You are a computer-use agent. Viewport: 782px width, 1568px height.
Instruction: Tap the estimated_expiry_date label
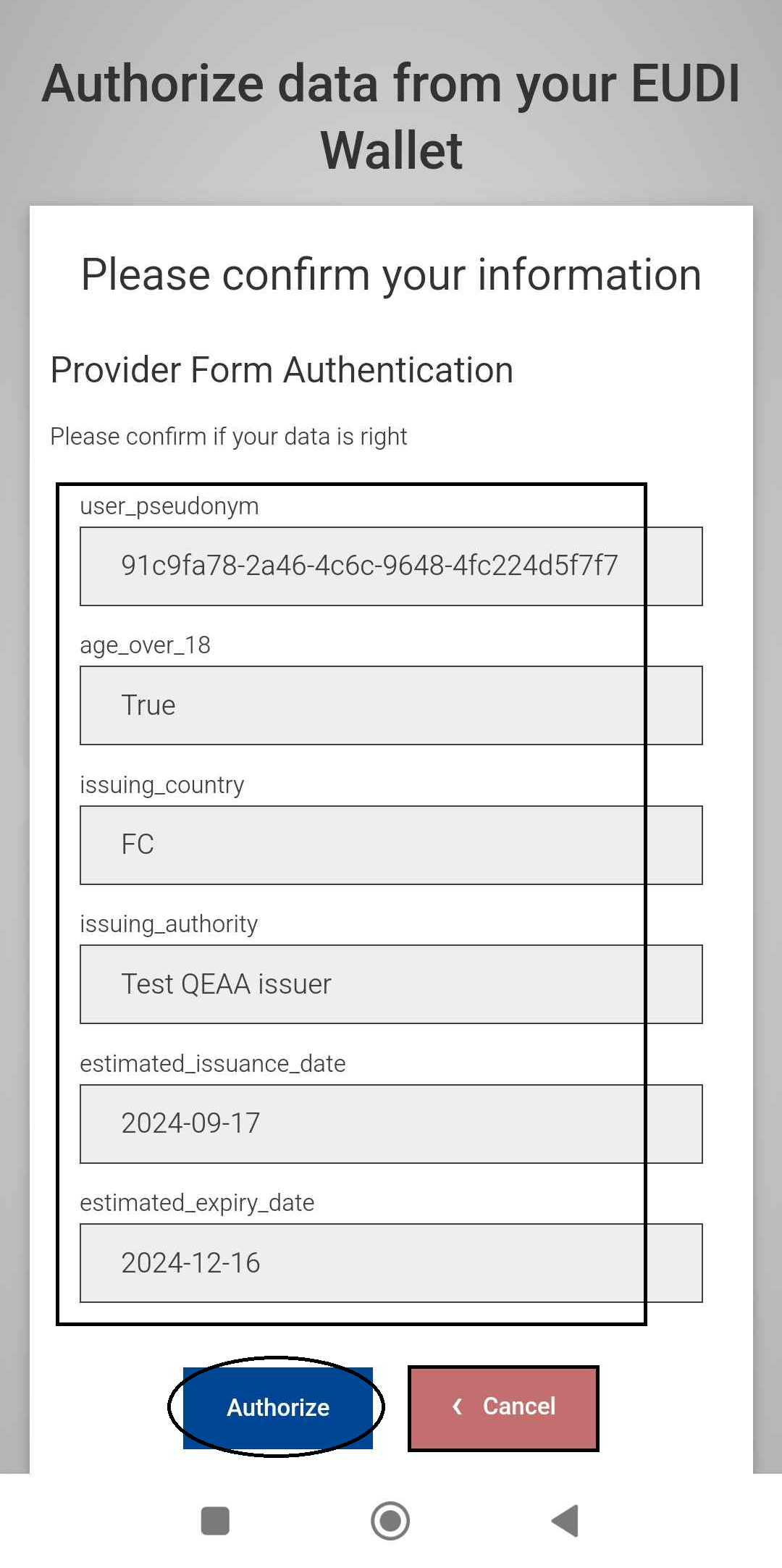pyautogui.click(x=197, y=1203)
